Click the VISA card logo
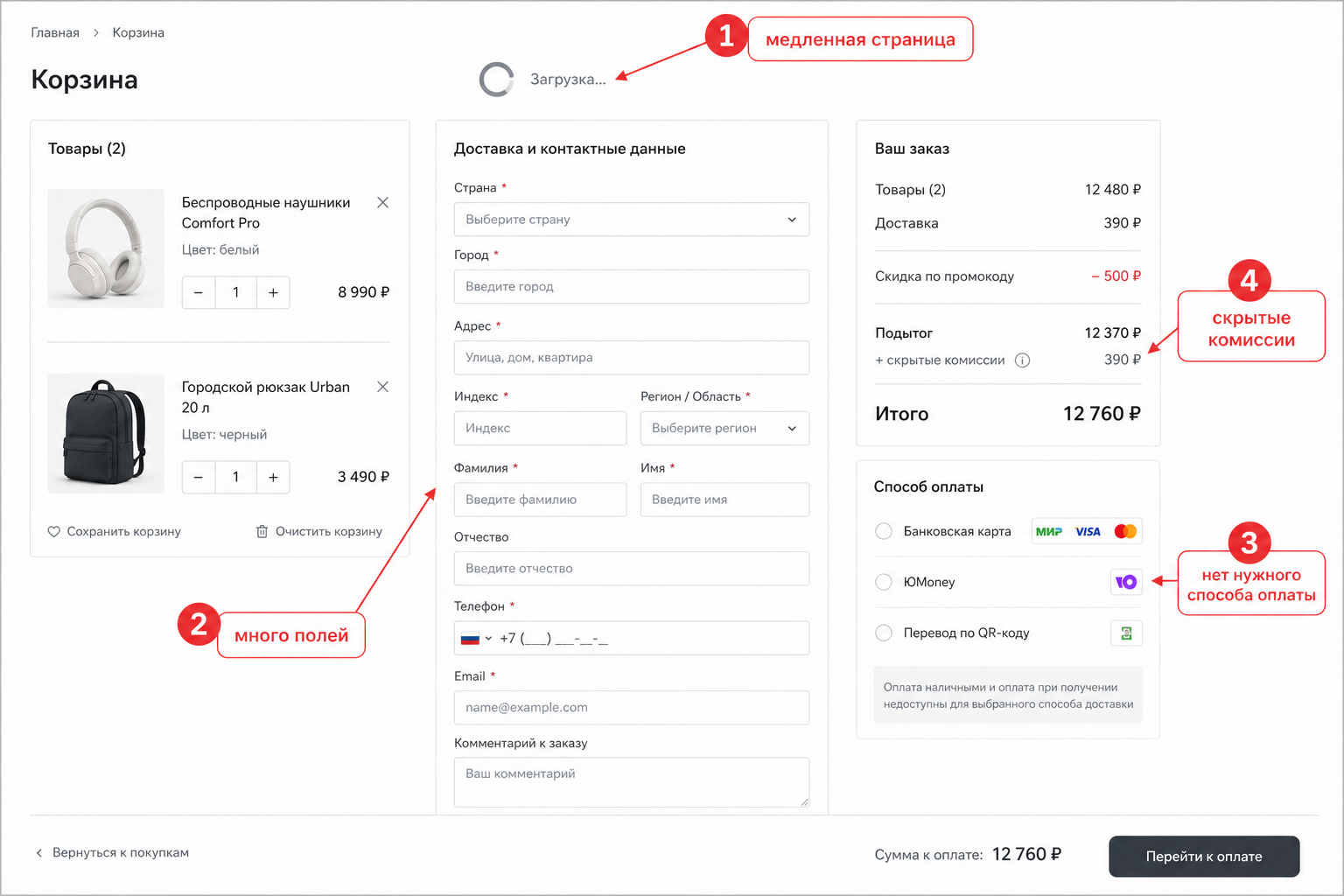The image size is (1344, 896). click(1088, 531)
